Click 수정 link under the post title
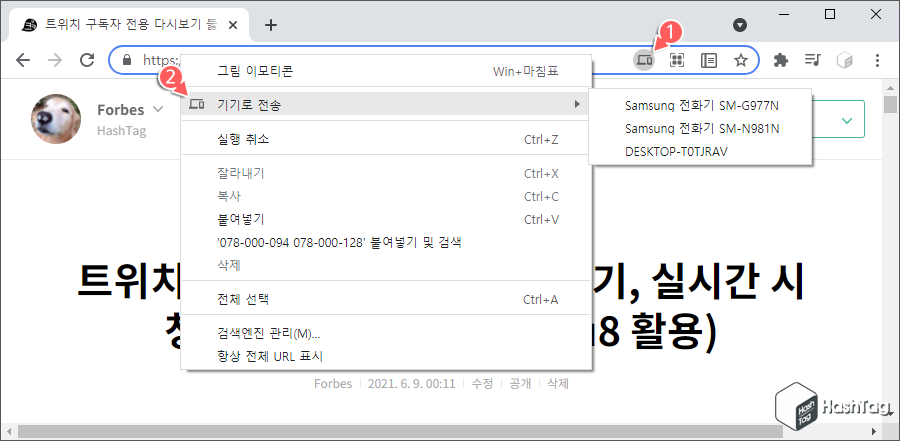Viewport: 900px width, 441px height. pos(482,384)
